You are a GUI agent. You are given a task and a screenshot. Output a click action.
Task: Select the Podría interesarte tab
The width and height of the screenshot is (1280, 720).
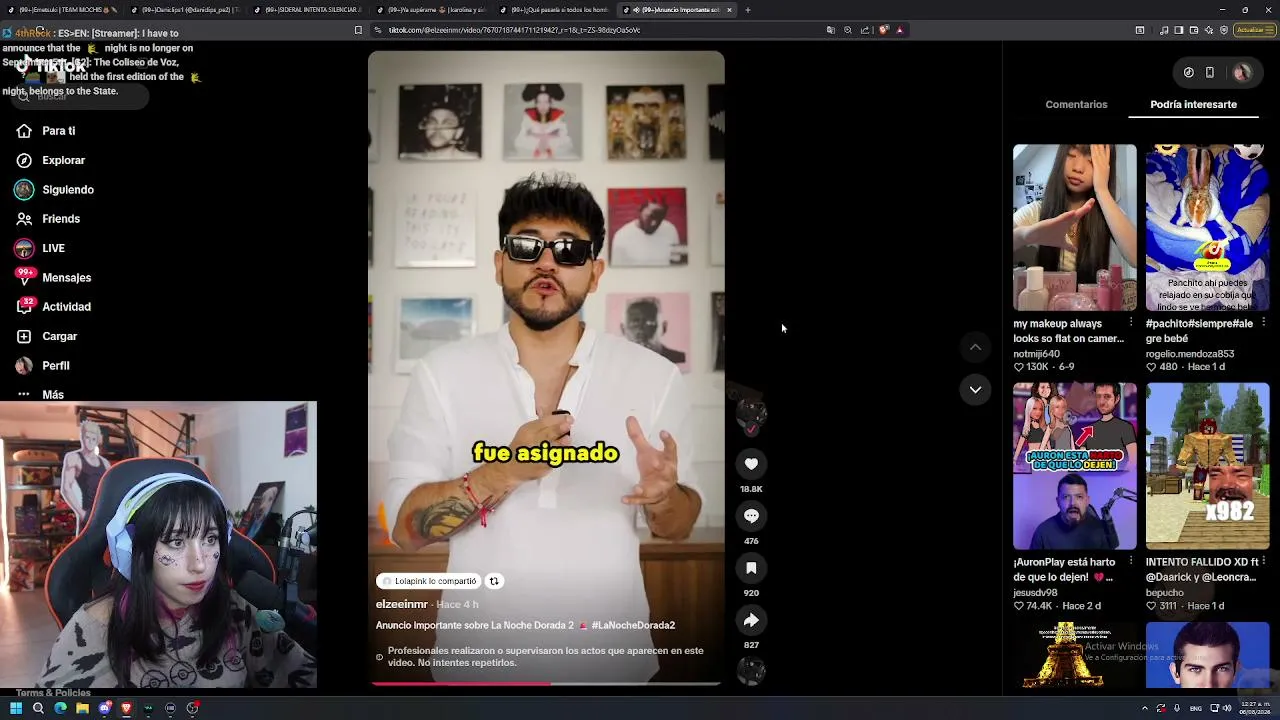click(x=1193, y=105)
